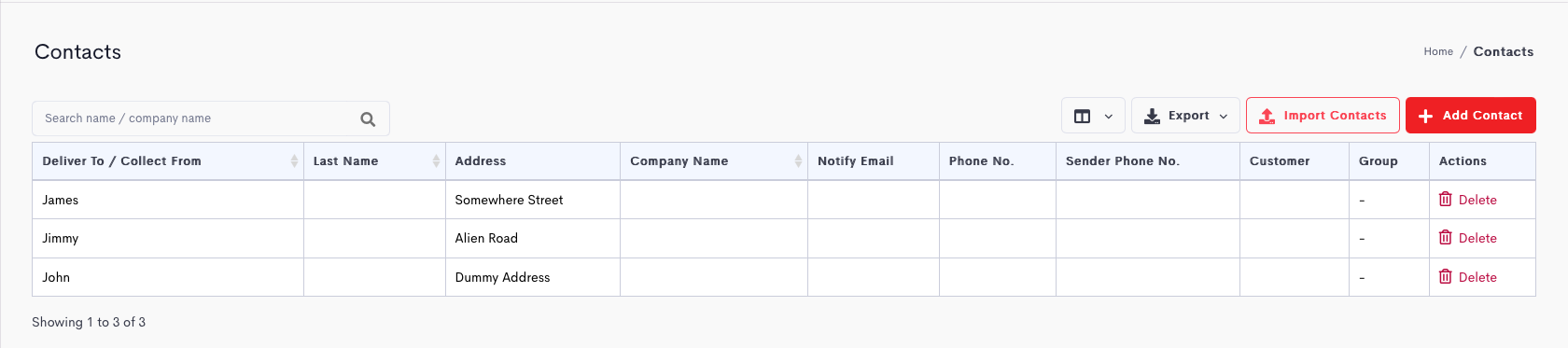Sort by Company Name column arrows
The image size is (1568, 348).
[x=798, y=161]
